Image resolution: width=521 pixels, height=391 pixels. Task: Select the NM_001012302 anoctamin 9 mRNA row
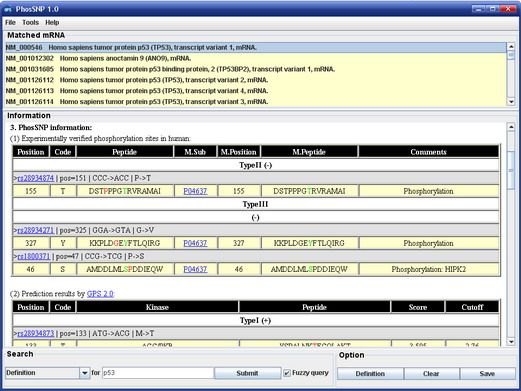click(x=255, y=58)
